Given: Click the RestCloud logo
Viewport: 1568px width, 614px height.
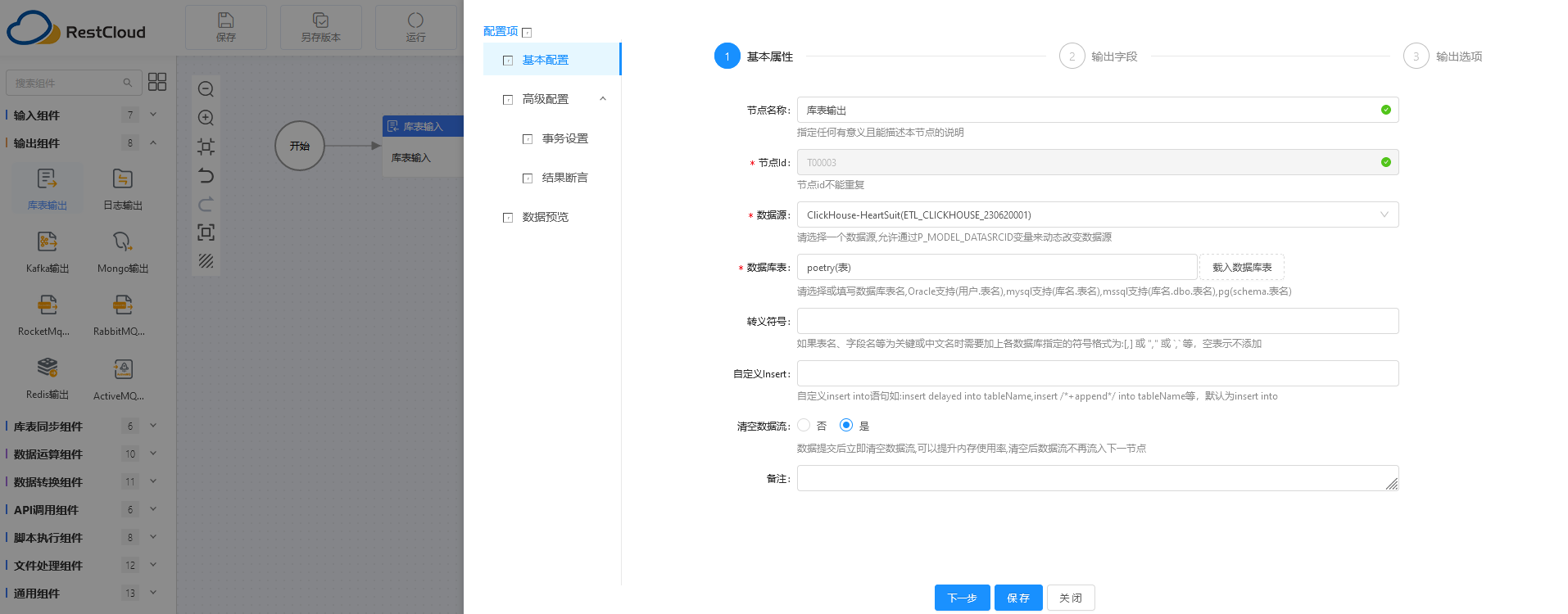Looking at the screenshot, I should coord(76,29).
